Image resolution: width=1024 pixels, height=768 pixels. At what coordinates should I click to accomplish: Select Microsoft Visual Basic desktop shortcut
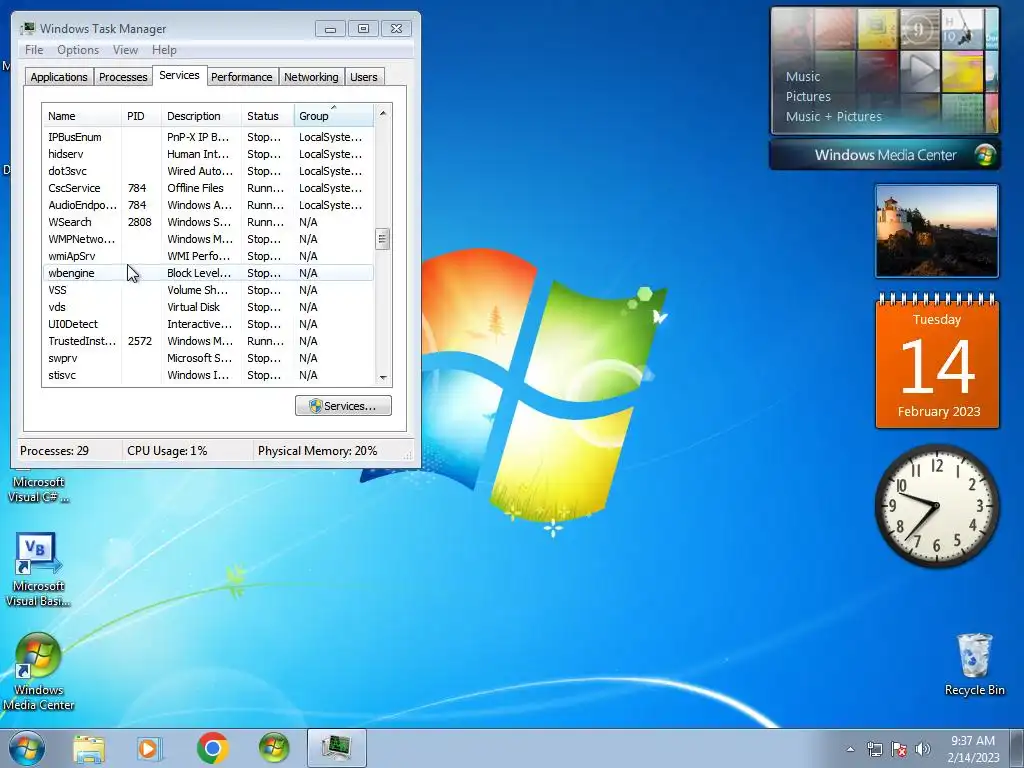[38, 569]
